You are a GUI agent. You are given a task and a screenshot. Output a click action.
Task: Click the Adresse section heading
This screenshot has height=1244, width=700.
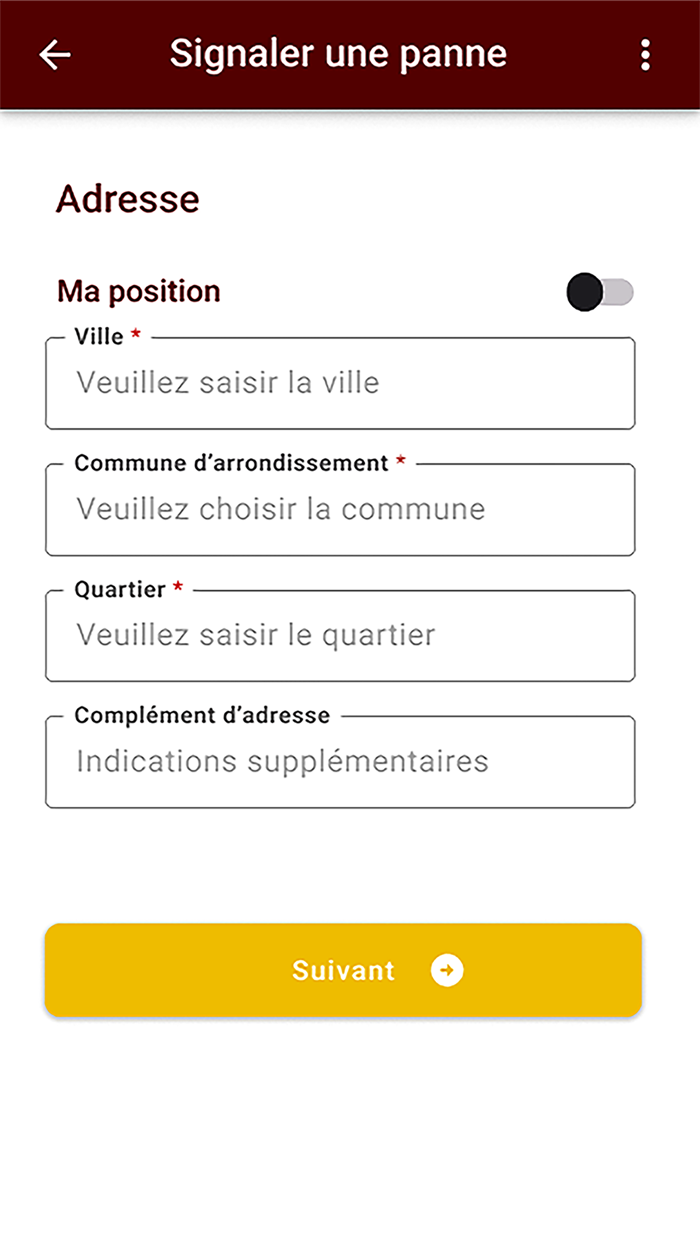coord(128,199)
